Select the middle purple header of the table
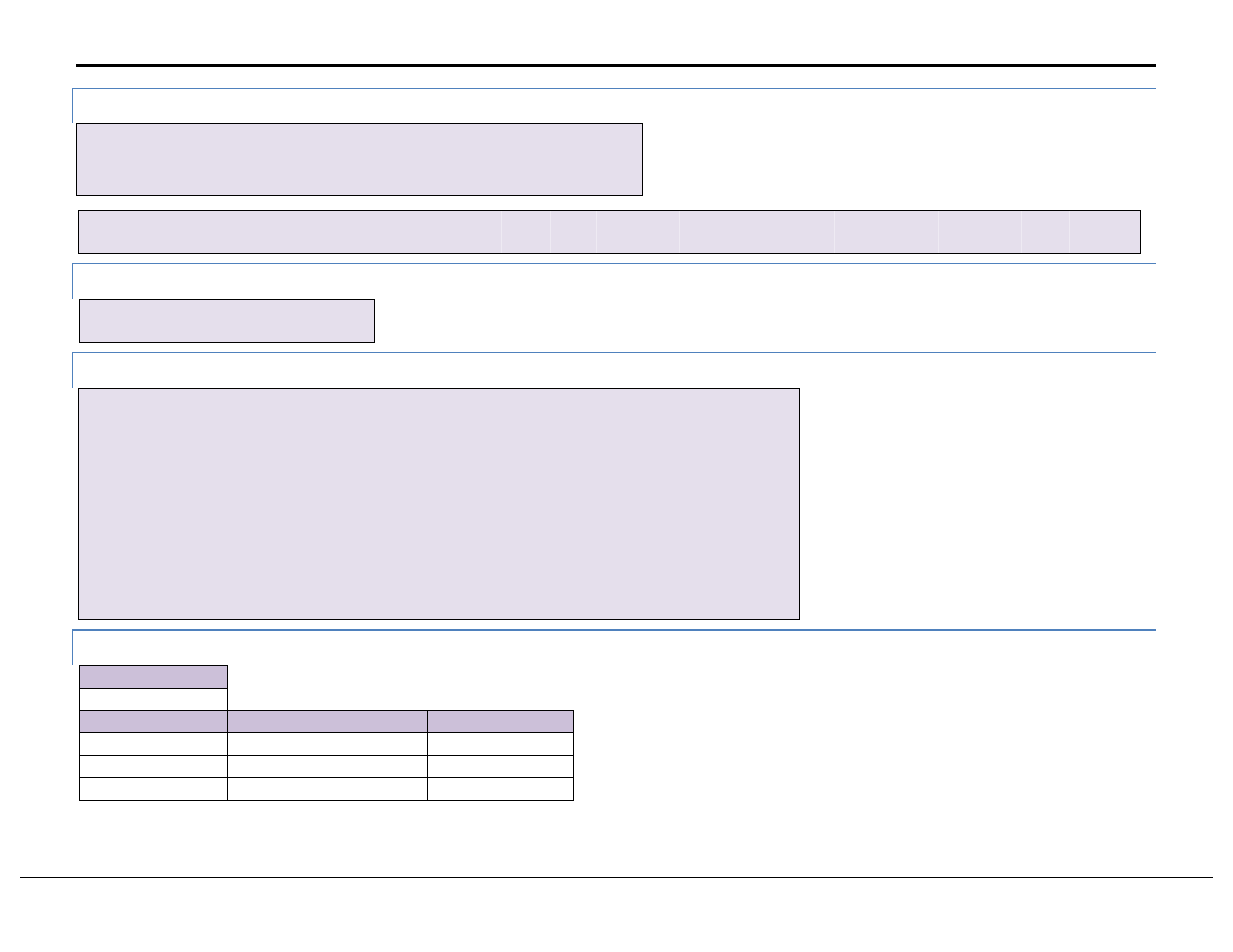Screen dimensions: 1233x952 coord(327,721)
